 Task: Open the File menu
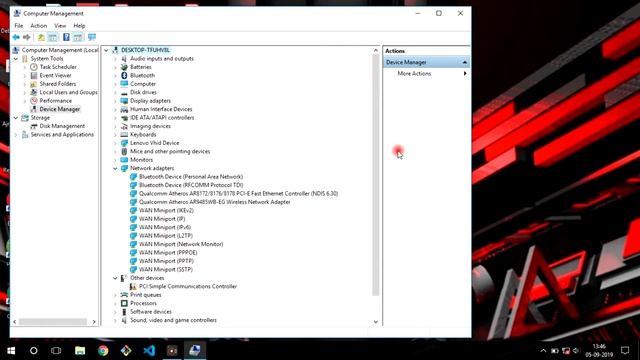point(19,26)
